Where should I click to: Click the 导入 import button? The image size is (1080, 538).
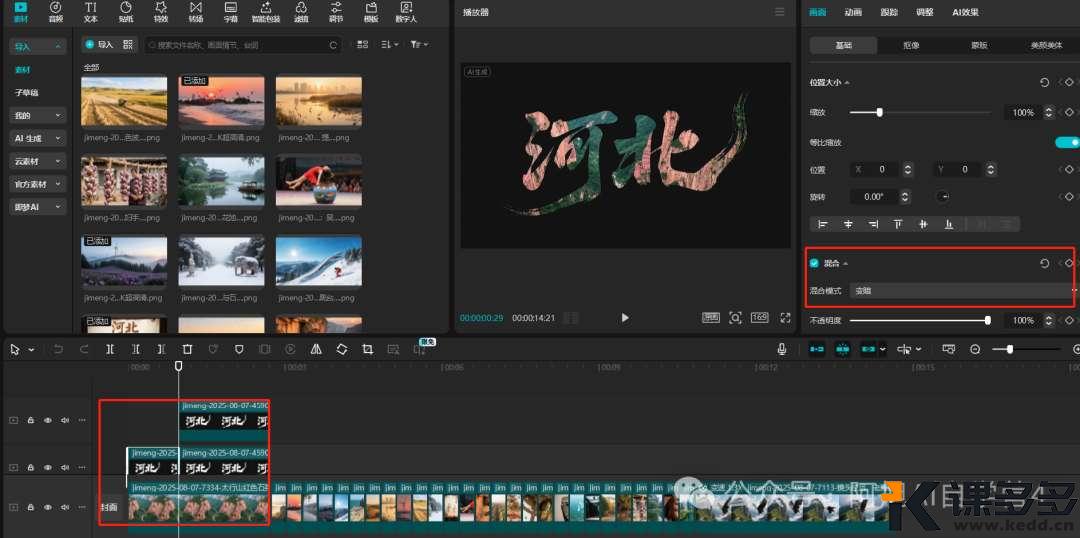point(99,44)
